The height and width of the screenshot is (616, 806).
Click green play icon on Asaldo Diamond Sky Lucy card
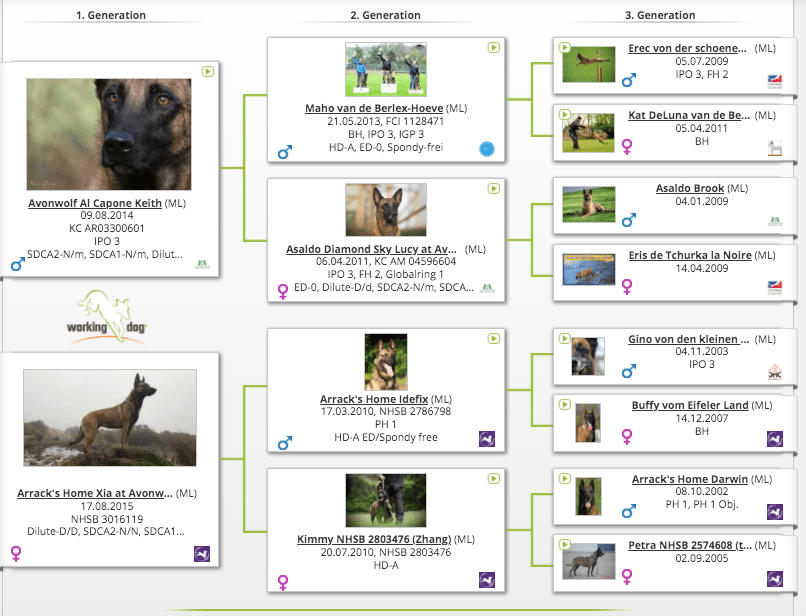click(493, 188)
